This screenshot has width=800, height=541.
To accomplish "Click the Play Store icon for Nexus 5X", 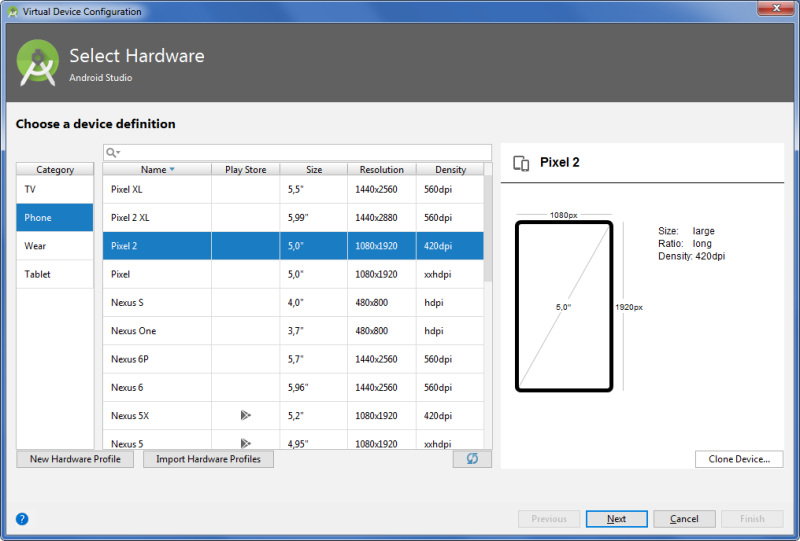I will point(245,415).
